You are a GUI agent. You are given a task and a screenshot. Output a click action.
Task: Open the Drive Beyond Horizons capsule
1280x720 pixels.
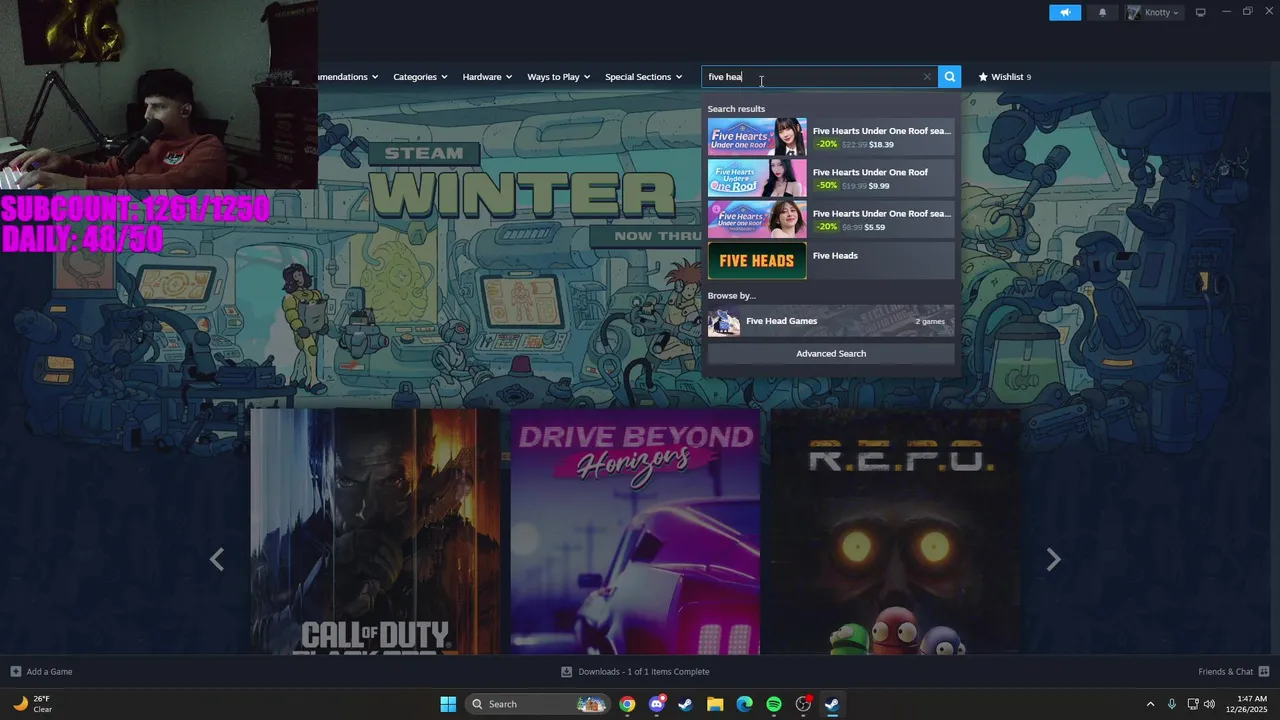pyautogui.click(x=635, y=532)
